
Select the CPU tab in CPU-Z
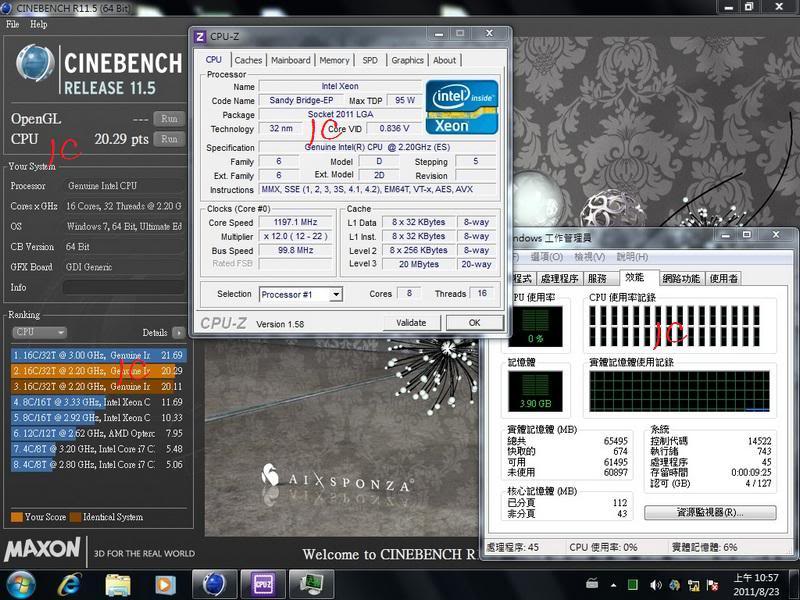214,60
